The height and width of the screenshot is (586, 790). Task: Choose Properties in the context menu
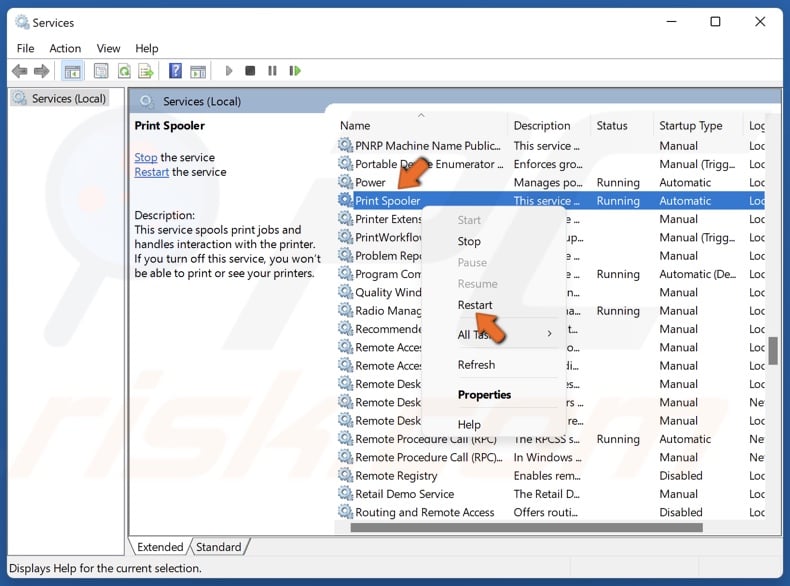click(484, 395)
